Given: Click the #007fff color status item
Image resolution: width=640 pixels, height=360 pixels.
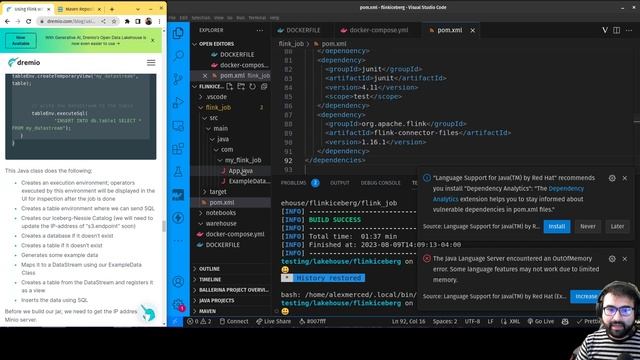Looking at the screenshot, I should click(x=312, y=321).
